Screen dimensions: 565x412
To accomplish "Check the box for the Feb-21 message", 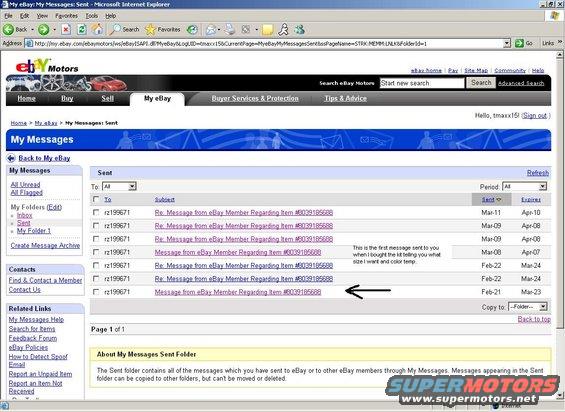I will click(96, 292).
